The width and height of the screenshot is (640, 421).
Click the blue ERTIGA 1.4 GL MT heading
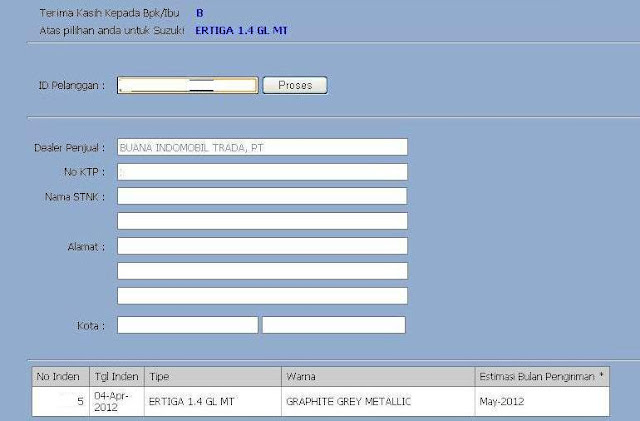pyautogui.click(x=241, y=31)
